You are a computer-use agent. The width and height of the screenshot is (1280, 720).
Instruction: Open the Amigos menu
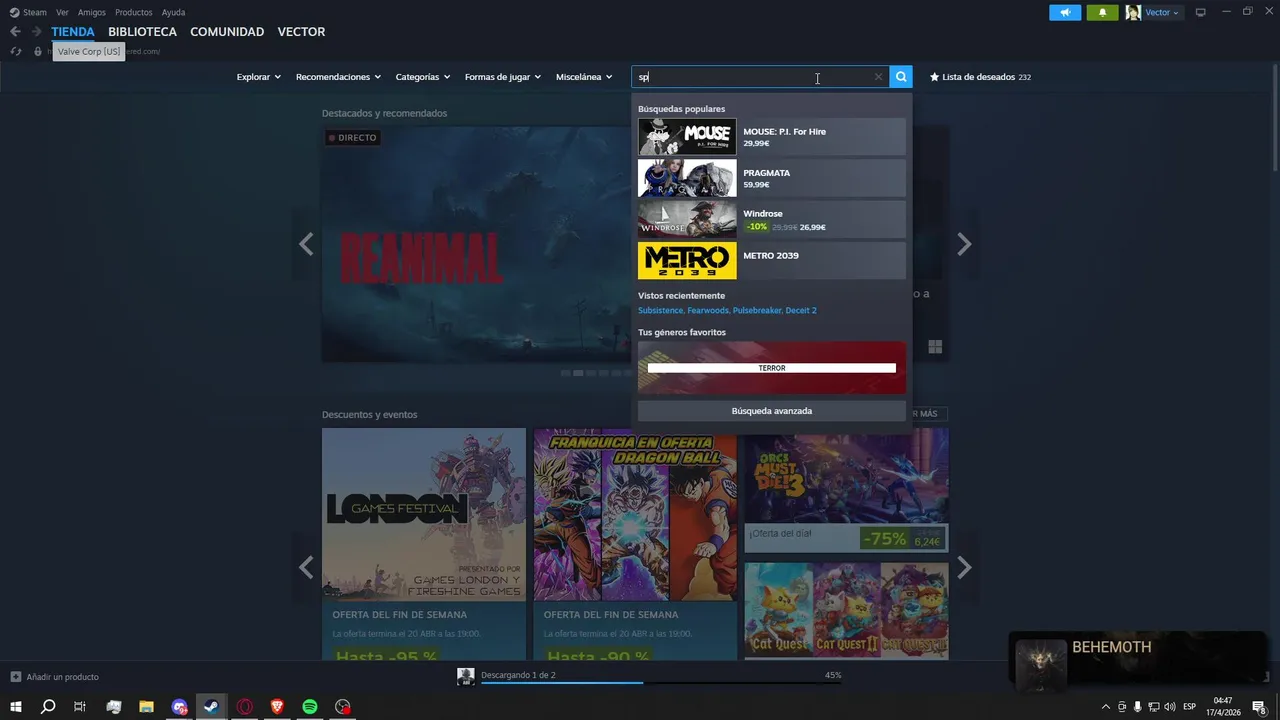[92, 12]
